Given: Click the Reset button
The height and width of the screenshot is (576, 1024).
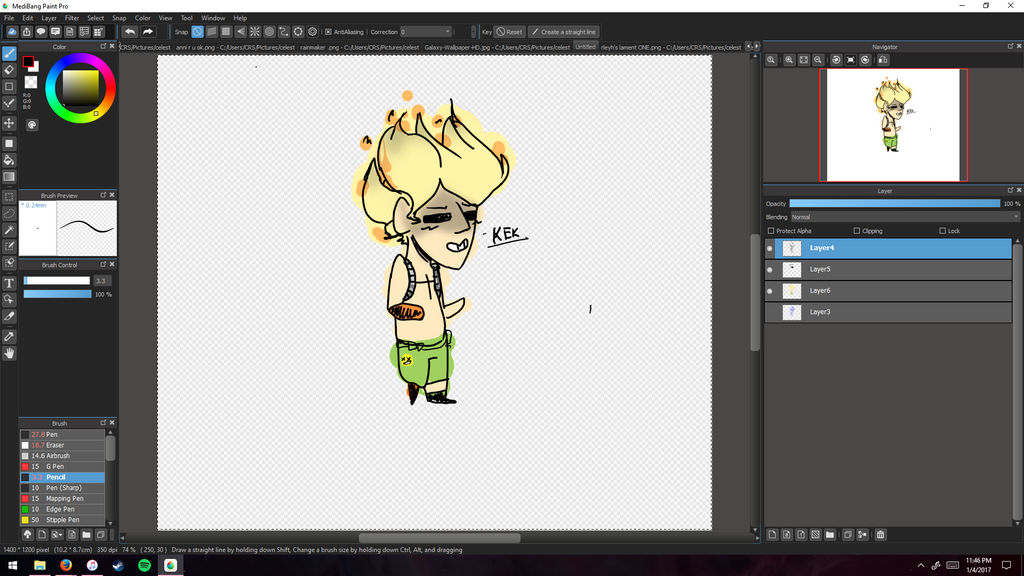Looking at the screenshot, I should click(x=509, y=31).
